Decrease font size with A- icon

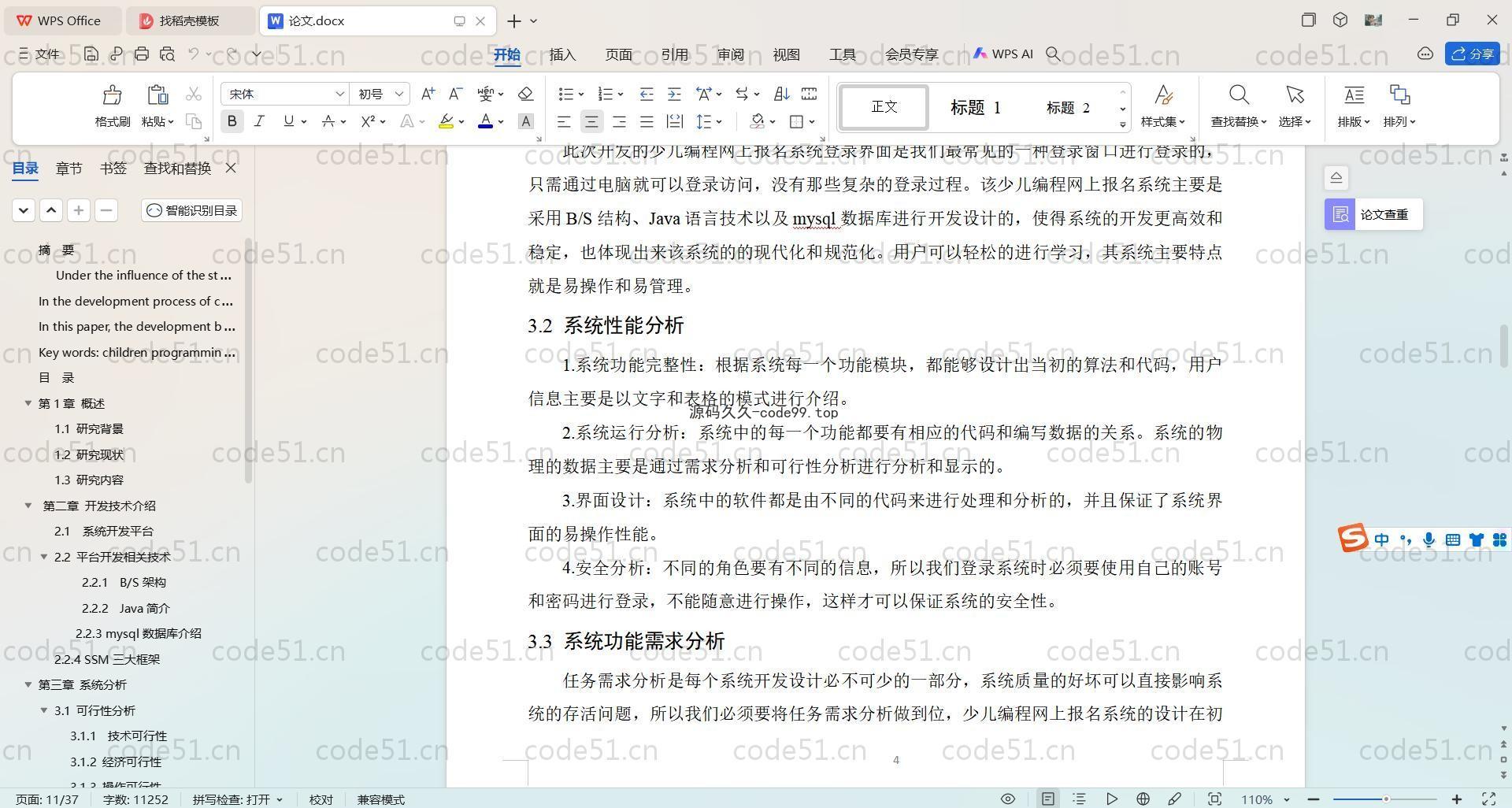click(455, 94)
